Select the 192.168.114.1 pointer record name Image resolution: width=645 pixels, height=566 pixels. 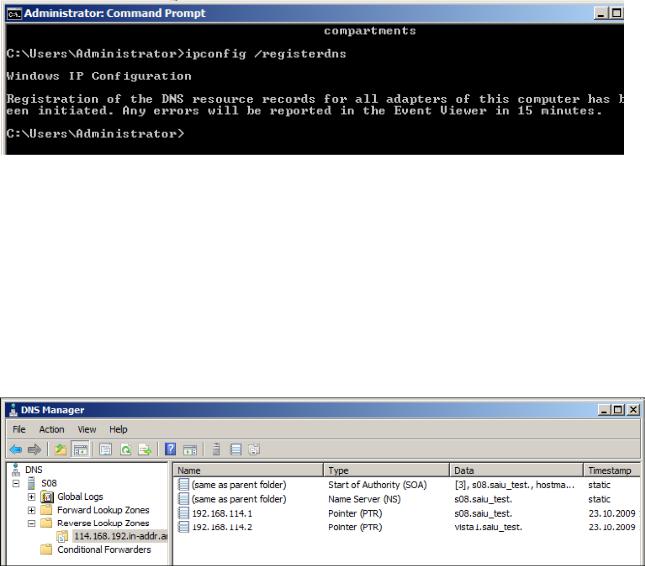tap(222, 513)
